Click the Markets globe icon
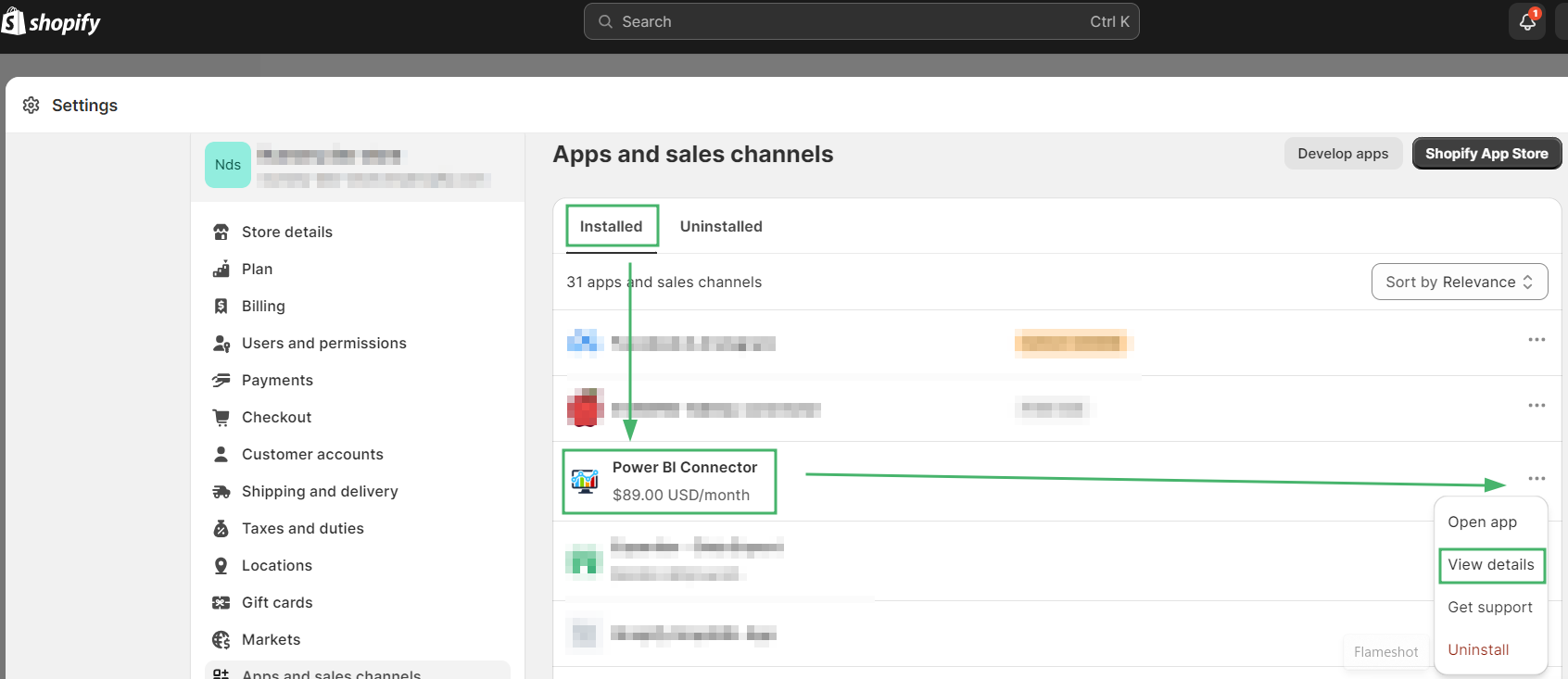Screen dimensions: 1568x679 [221, 639]
